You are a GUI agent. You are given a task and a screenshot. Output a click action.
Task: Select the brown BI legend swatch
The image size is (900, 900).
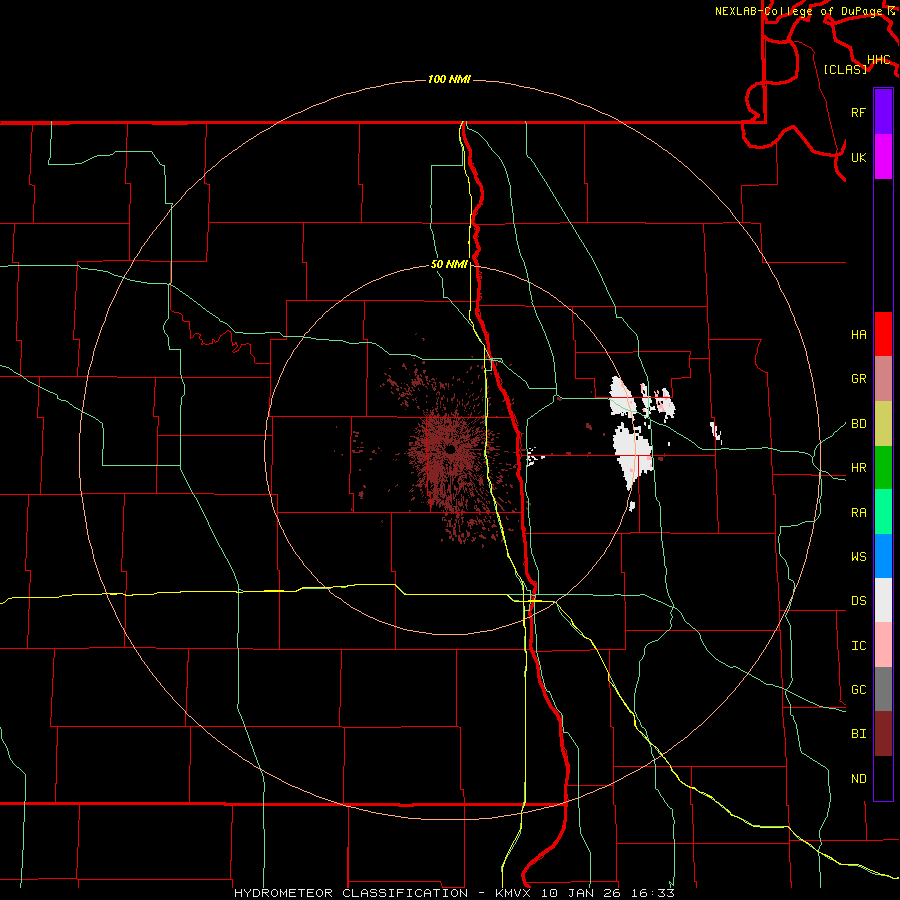click(883, 734)
